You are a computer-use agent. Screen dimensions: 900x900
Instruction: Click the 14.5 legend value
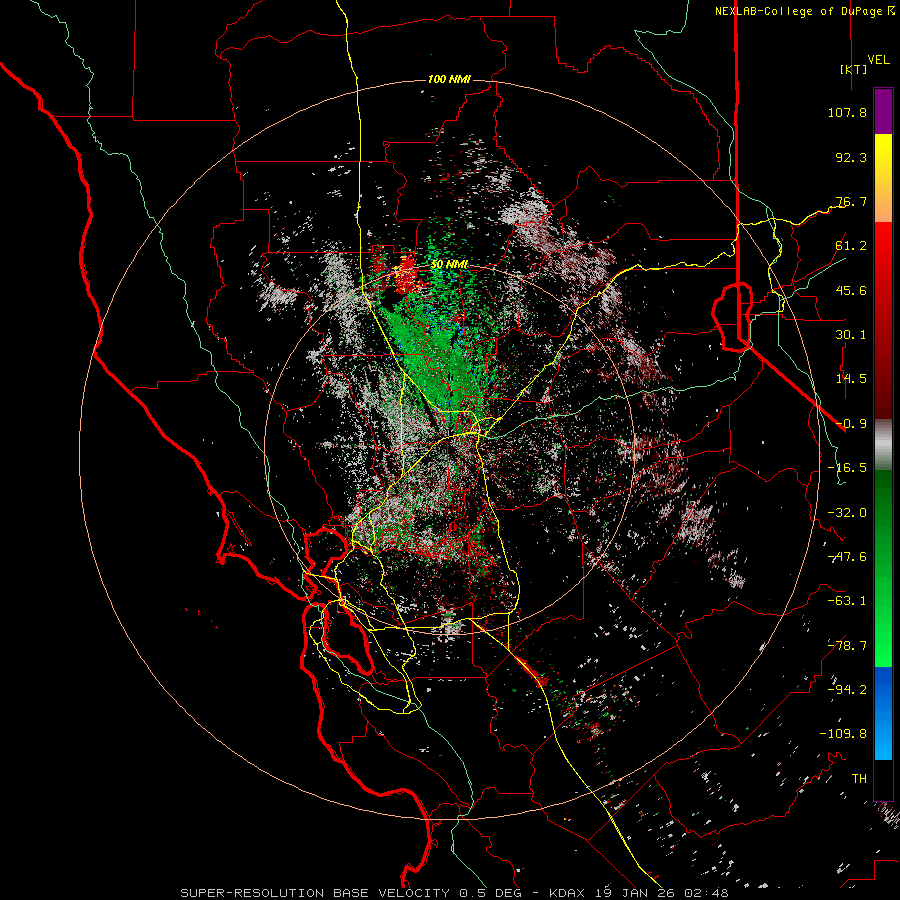[851, 379]
